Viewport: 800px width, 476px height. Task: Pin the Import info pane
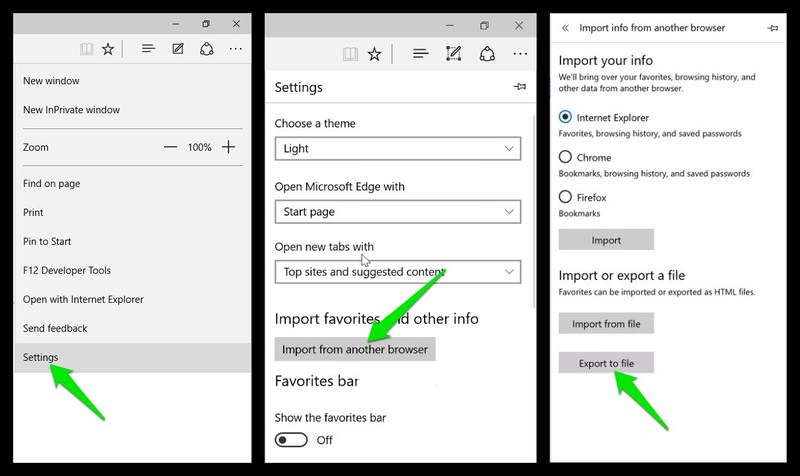click(773, 28)
